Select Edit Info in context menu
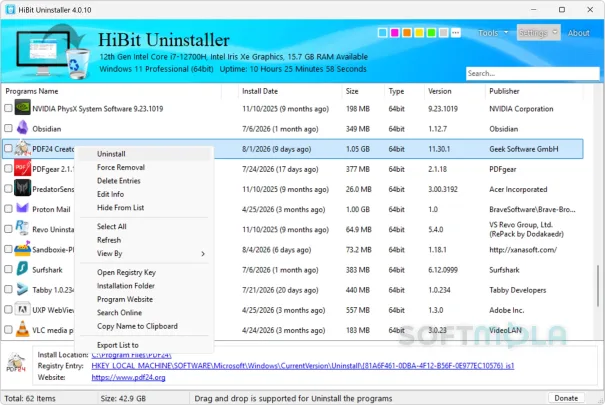Viewport: 605px width, 405px height. [145, 194]
